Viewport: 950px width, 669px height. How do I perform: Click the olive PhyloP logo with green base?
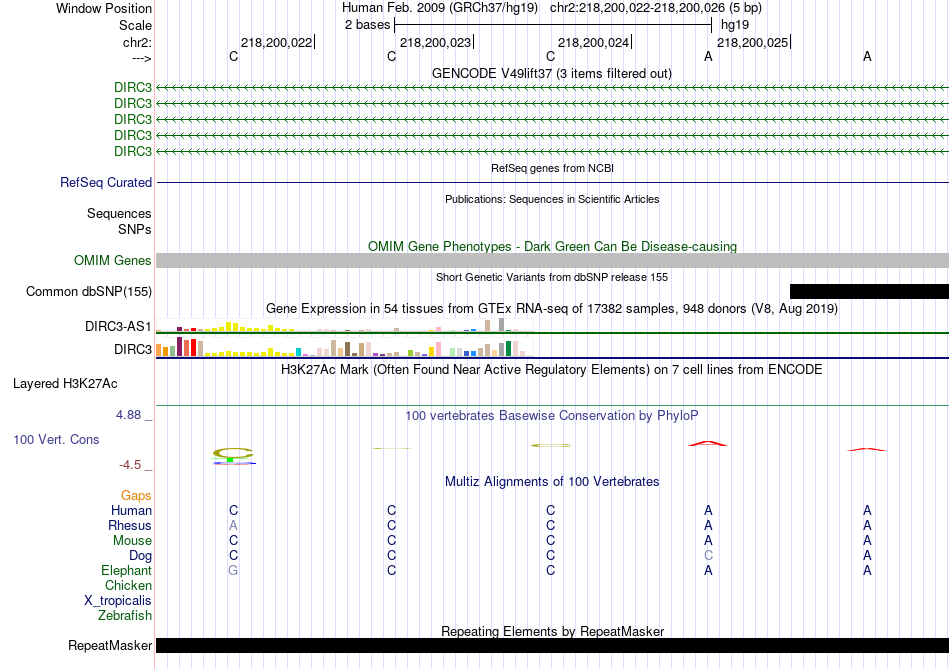click(234, 456)
